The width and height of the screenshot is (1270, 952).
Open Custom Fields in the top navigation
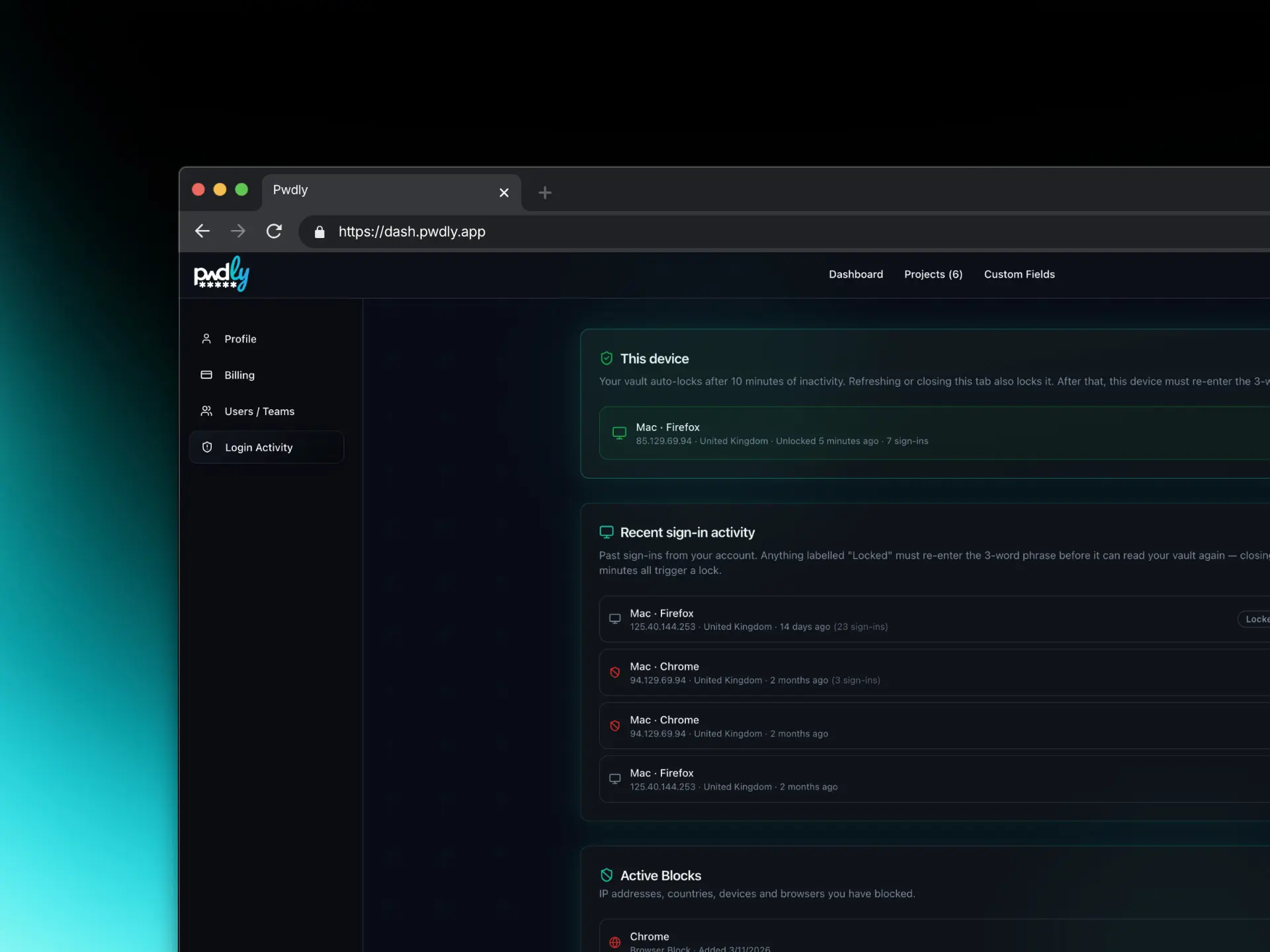tap(1019, 274)
